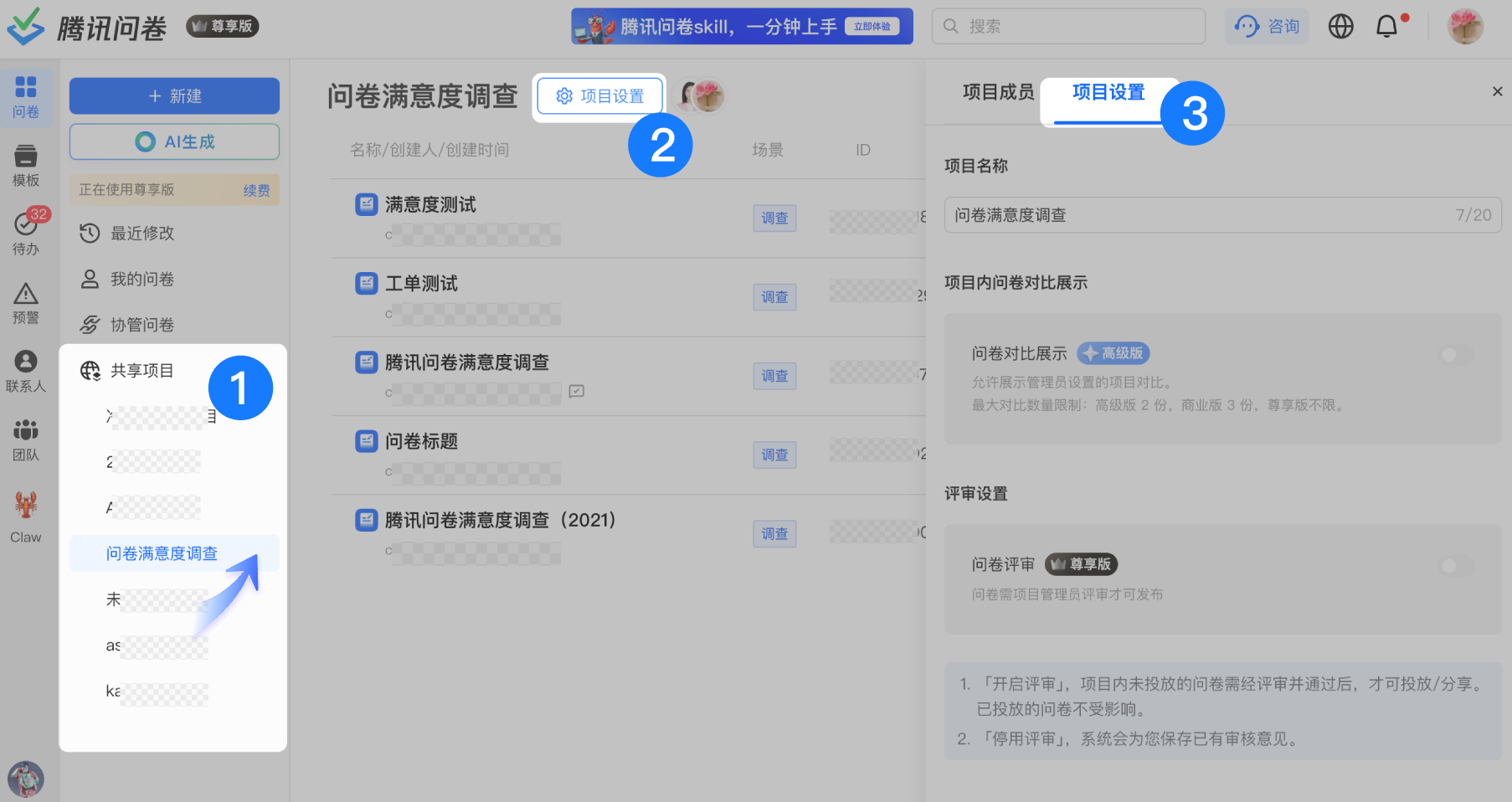This screenshot has width=1512, height=802.
Task: Close the project settings panel
Action: pos(1497,91)
